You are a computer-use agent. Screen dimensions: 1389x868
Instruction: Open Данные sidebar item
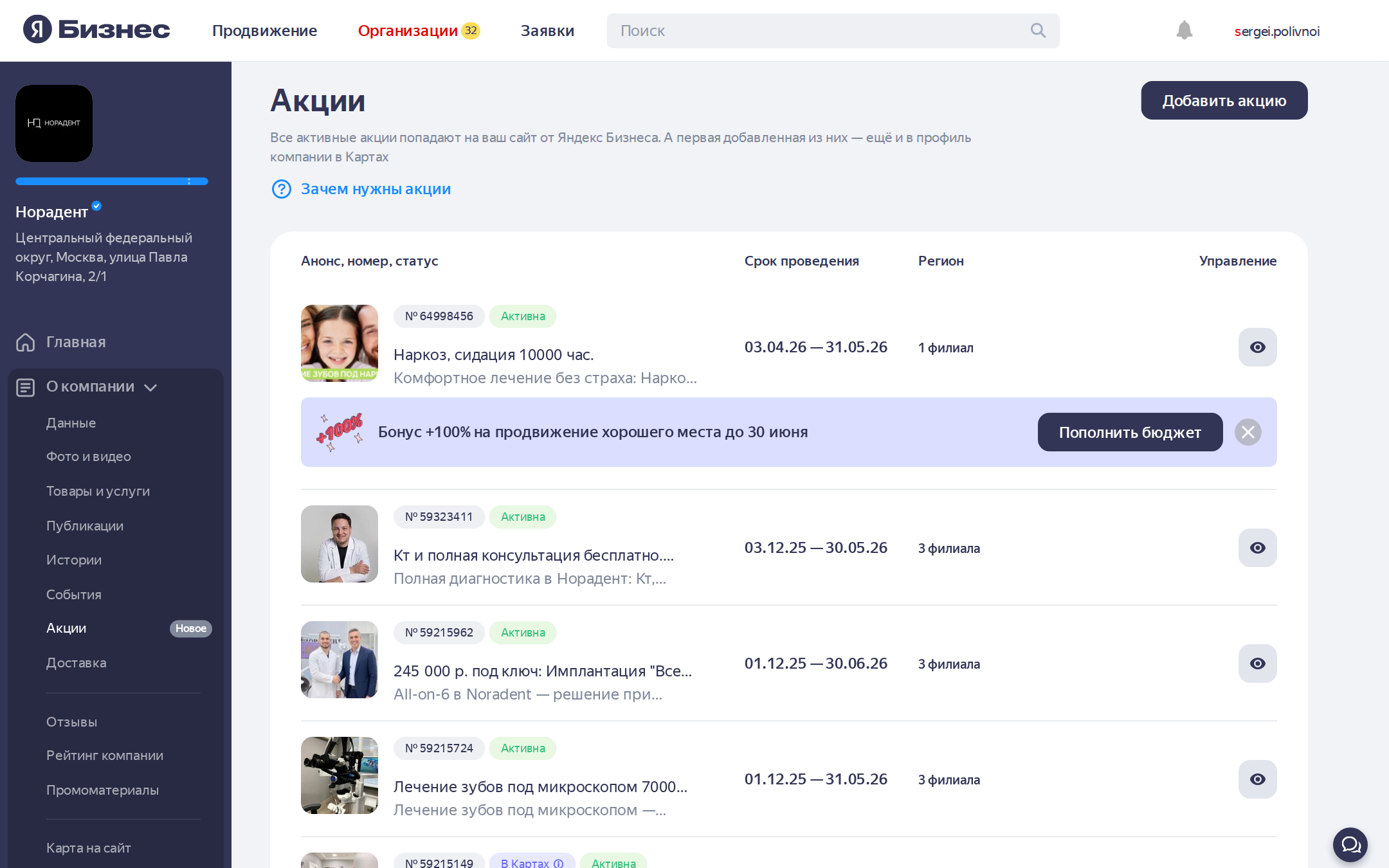[x=71, y=423]
